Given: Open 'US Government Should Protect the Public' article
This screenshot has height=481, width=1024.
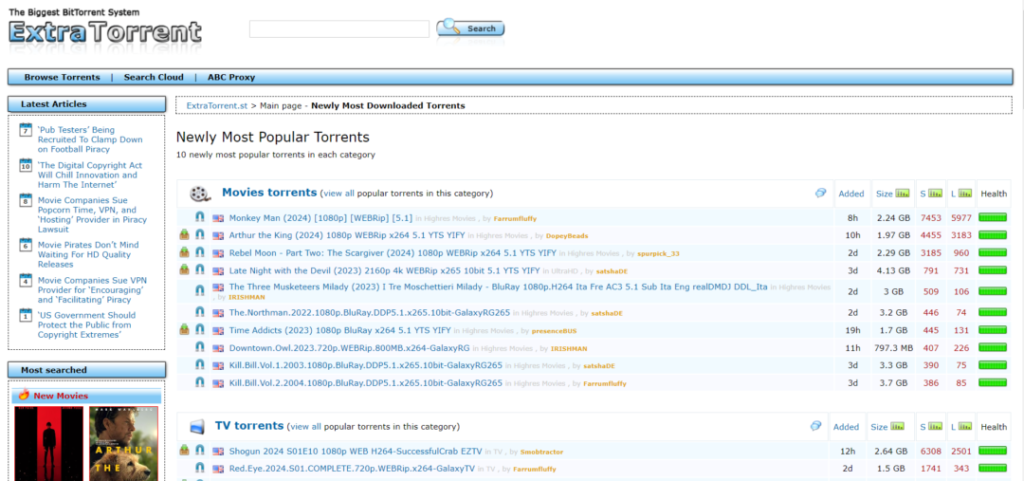Looking at the screenshot, I should (87, 324).
